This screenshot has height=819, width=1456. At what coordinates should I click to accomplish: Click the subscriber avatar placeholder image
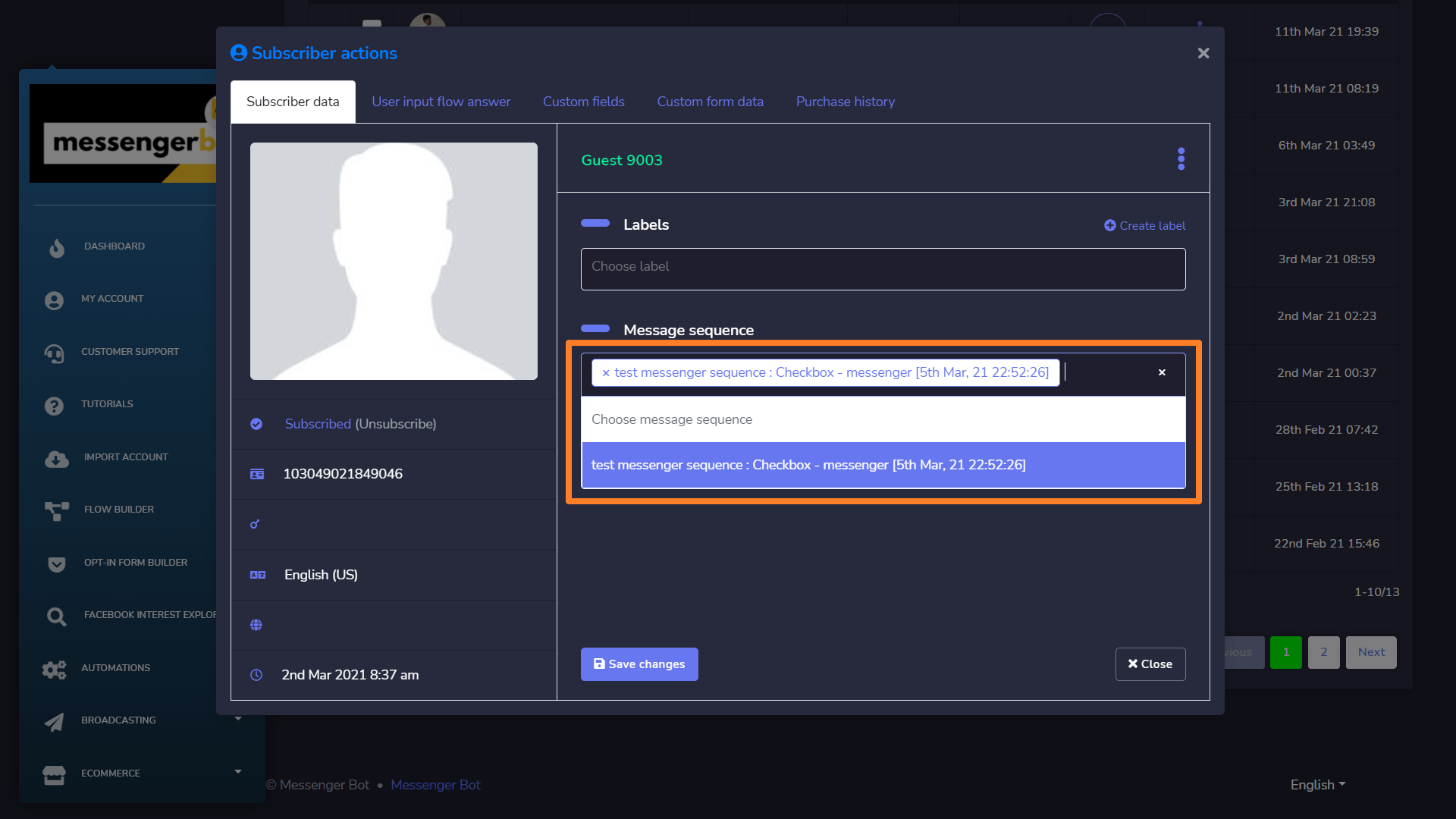tap(394, 261)
